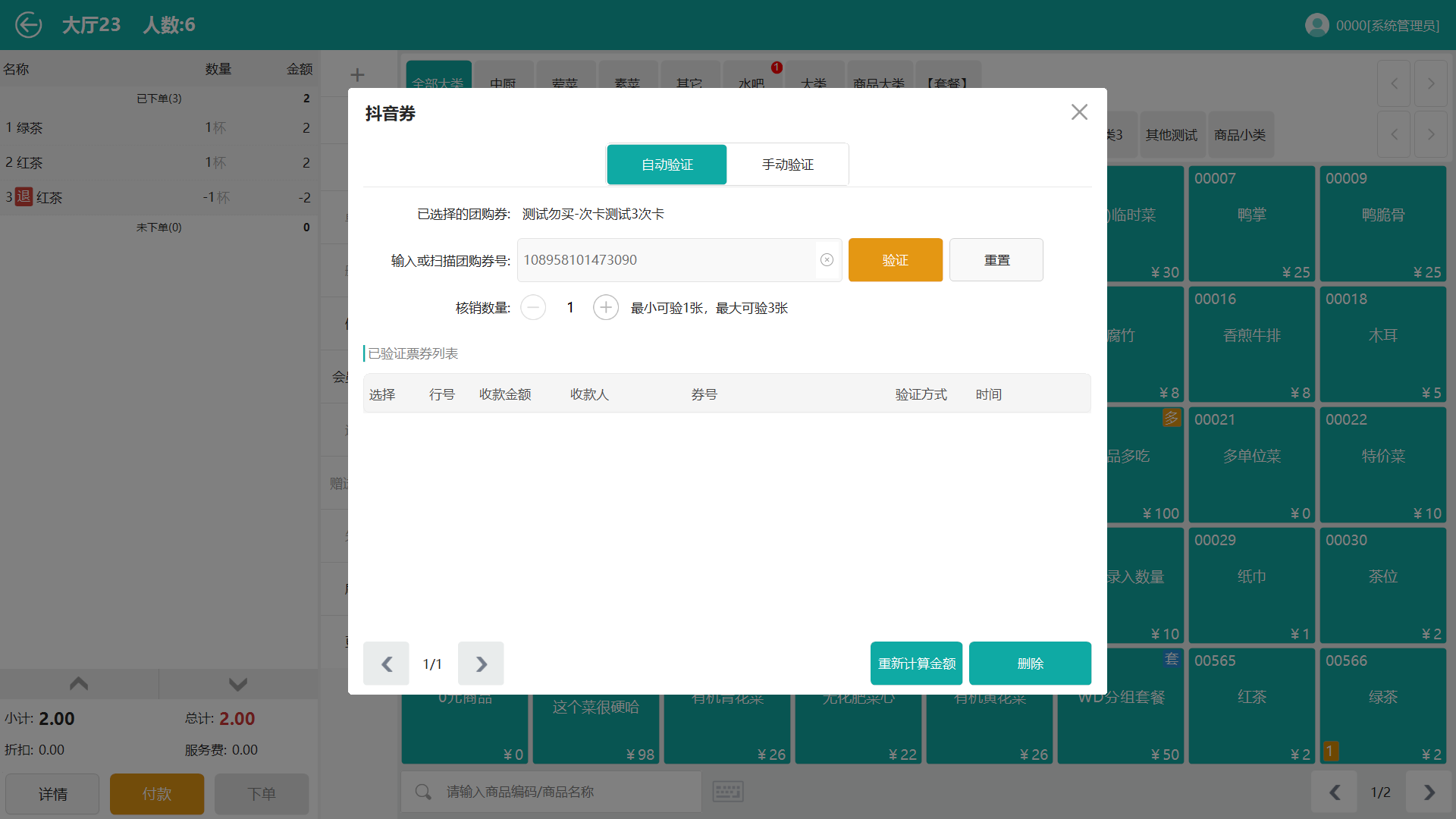Click the plus icon beside order list

pyautogui.click(x=358, y=74)
